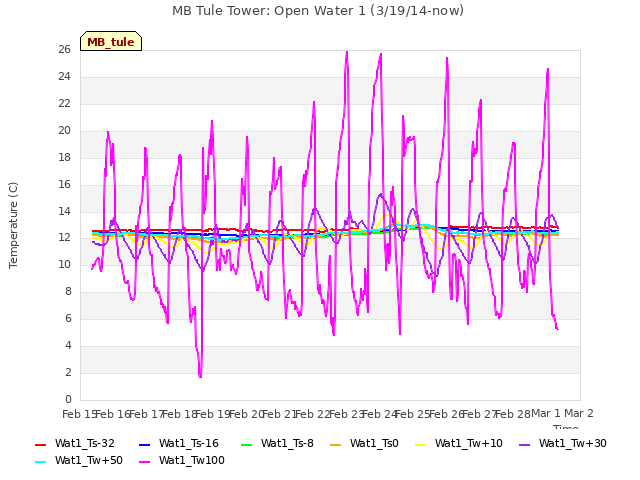Click the Watl_Ts-16 legend label
This screenshot has width=640, height=480.
click(x=189, y=443)
